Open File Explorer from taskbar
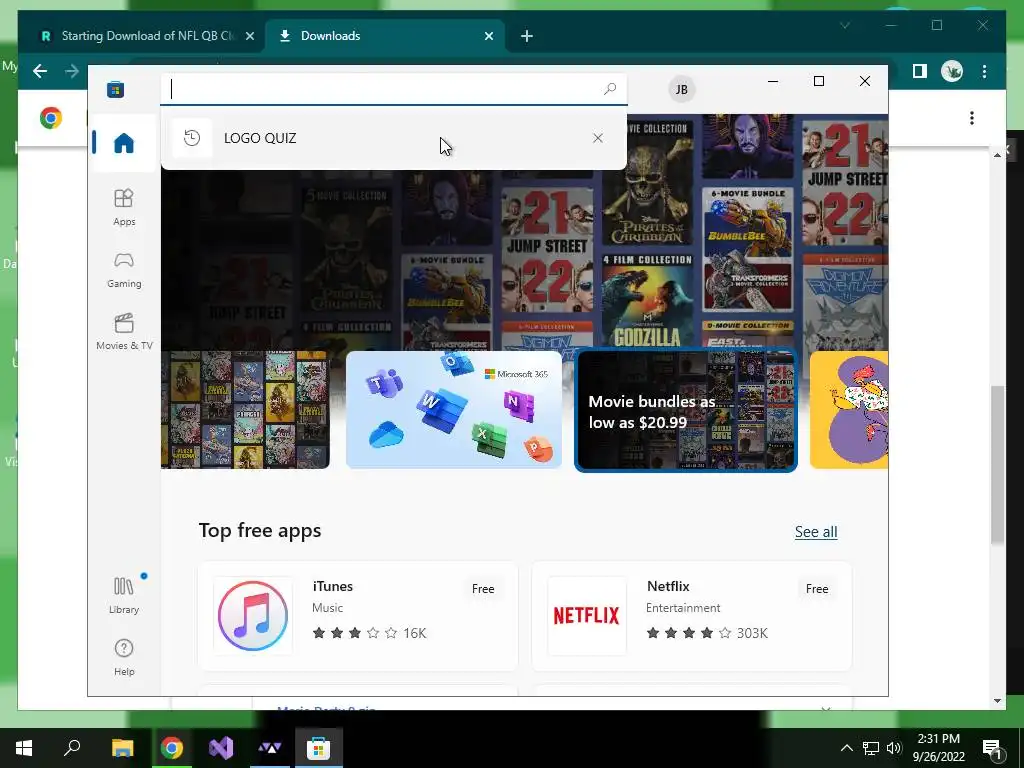 tap(122, 748)
